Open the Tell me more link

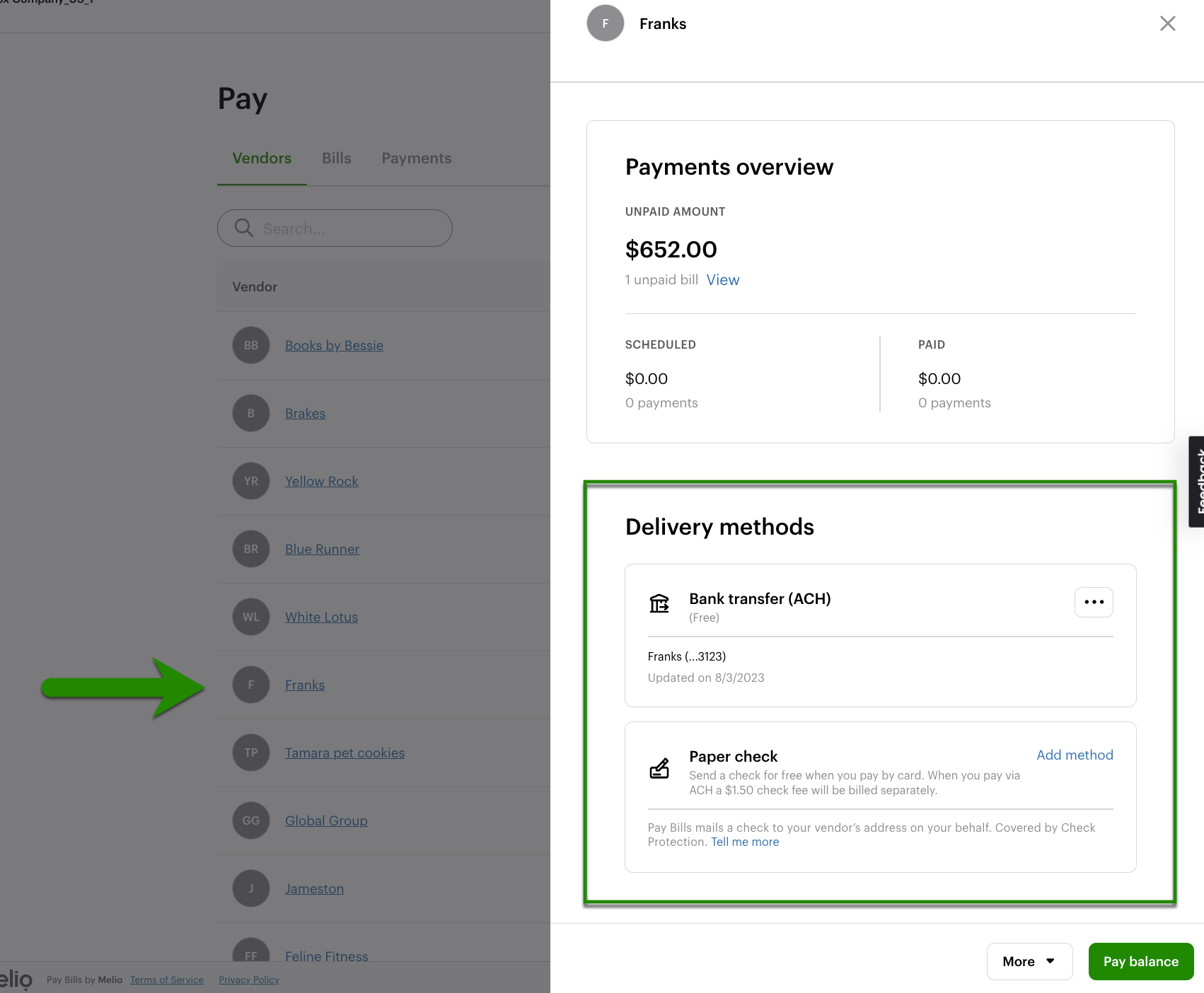point(745,842)
